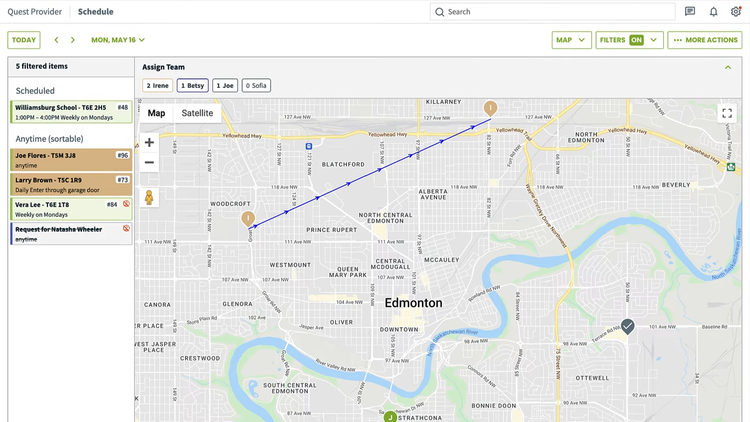Image resolution: width=750 pixels, height=422 pixels.
Task: Toggle the 1 Betsy team filter
Action: click(192, 86)
